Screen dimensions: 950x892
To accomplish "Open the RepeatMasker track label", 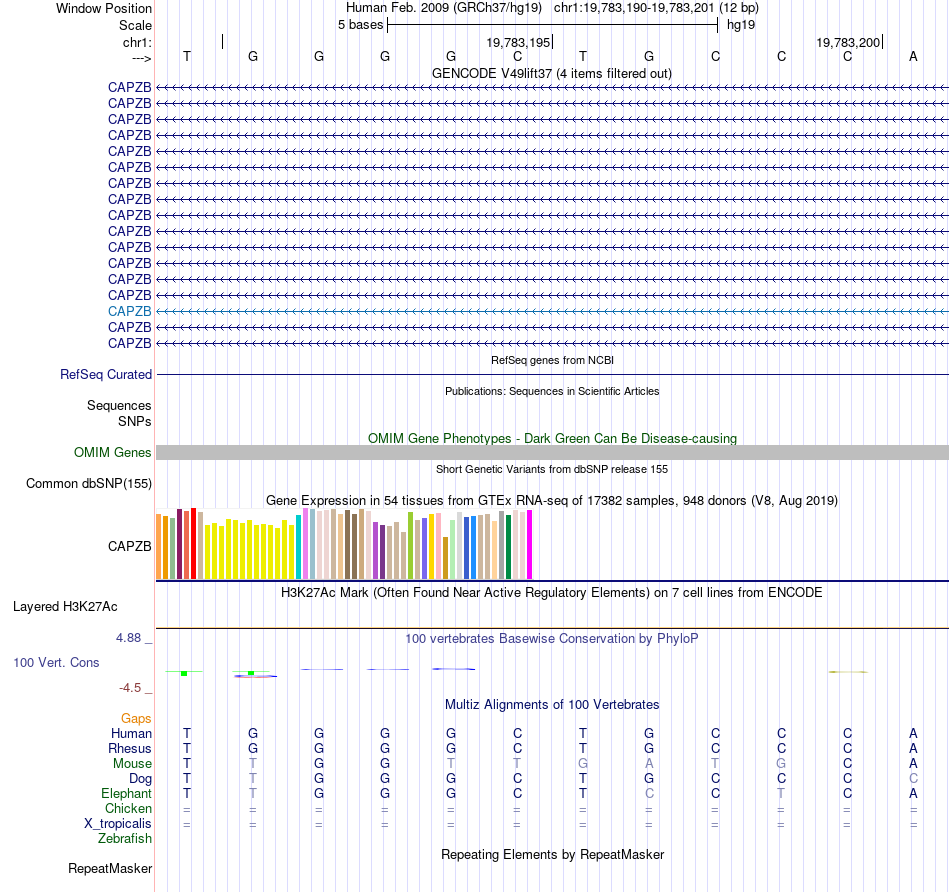I will coord(110,868).
